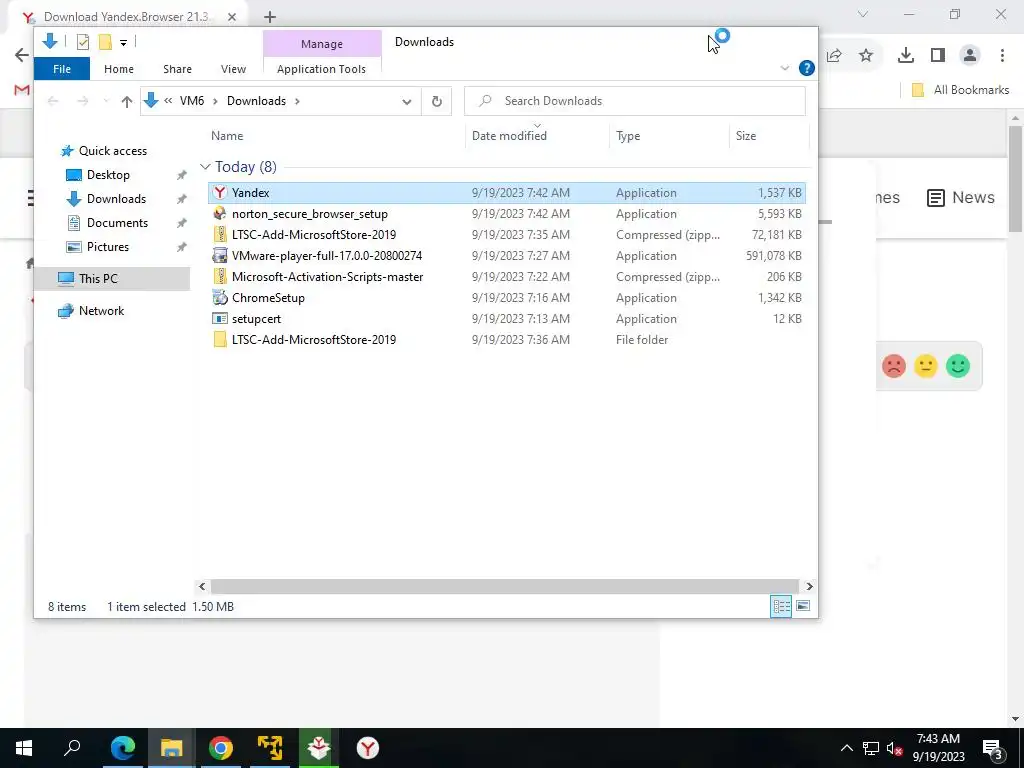The height and width of the screenshot is (768, 1024).
Task: Open taskbar search magnifier
Action: (x=72, y=747)
